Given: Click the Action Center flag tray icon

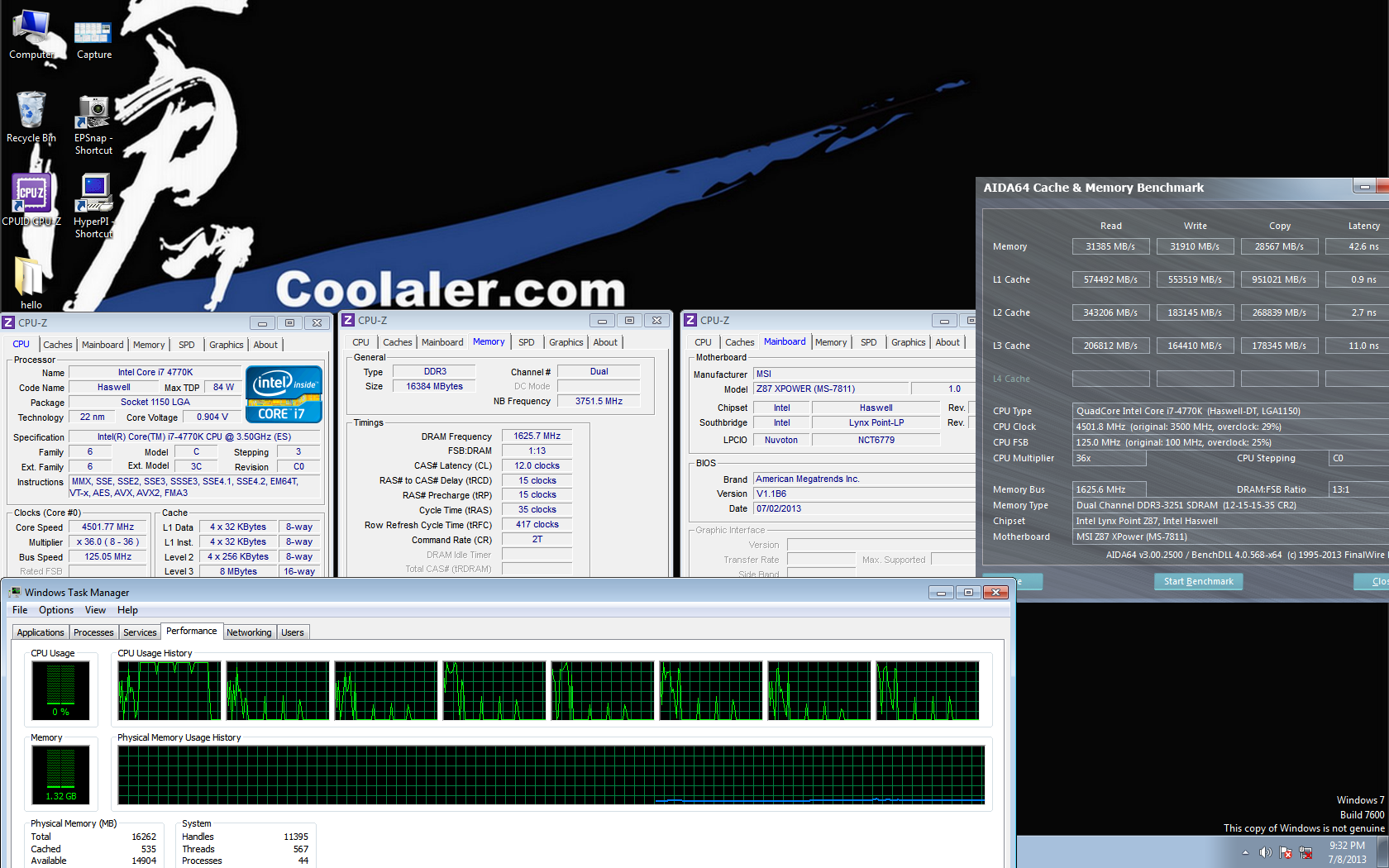Looking at the screenshot, I should [x=1286, y=852].
